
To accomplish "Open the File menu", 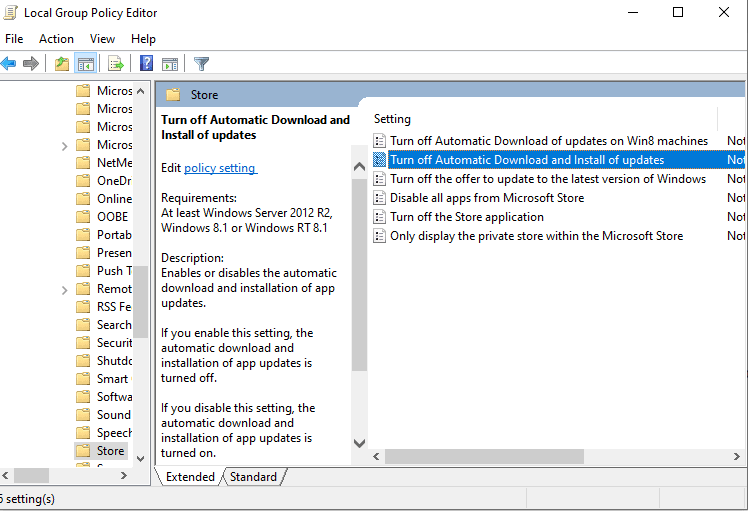I will pos(14,39).
